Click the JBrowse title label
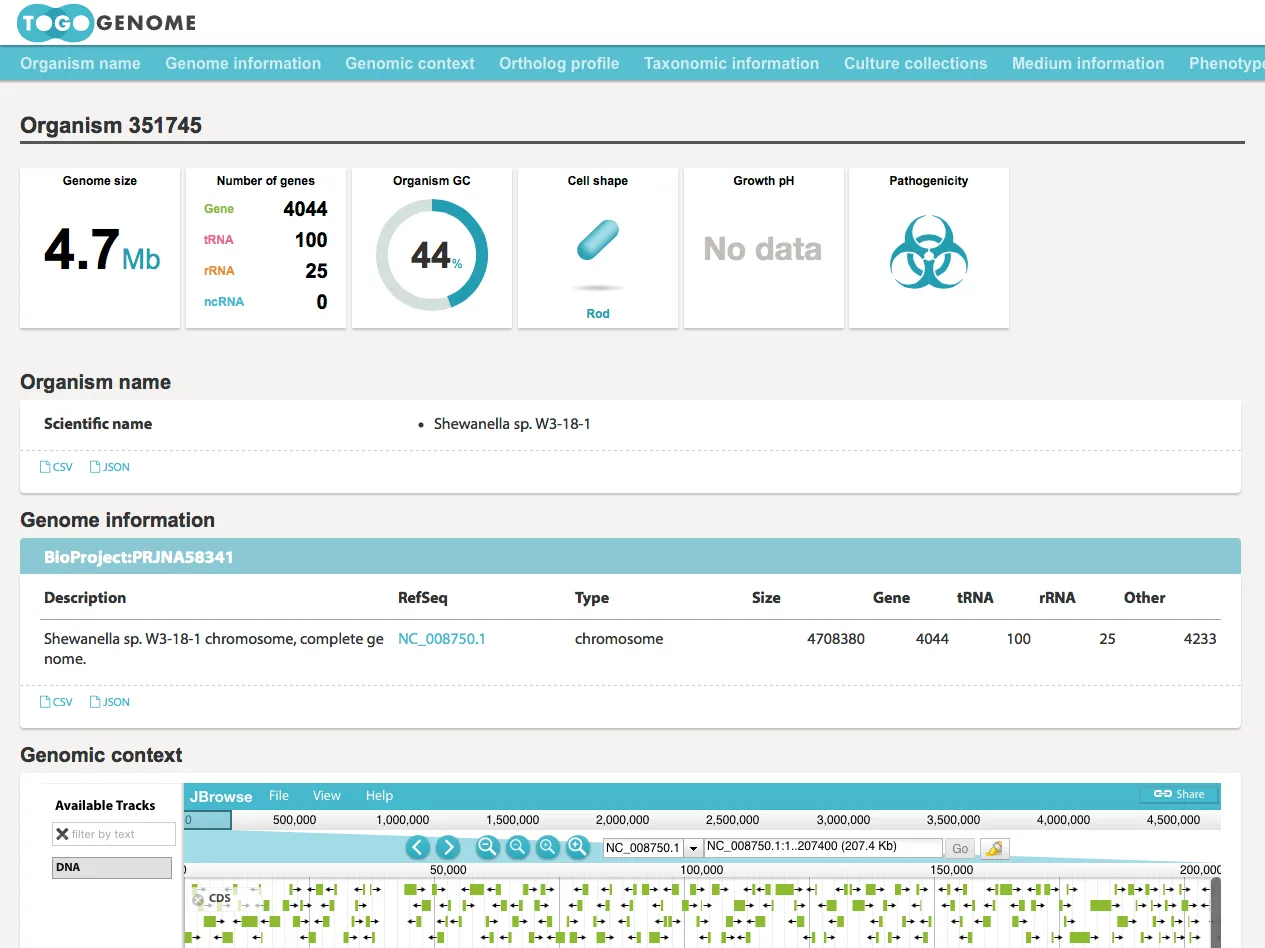 [221, 796]
